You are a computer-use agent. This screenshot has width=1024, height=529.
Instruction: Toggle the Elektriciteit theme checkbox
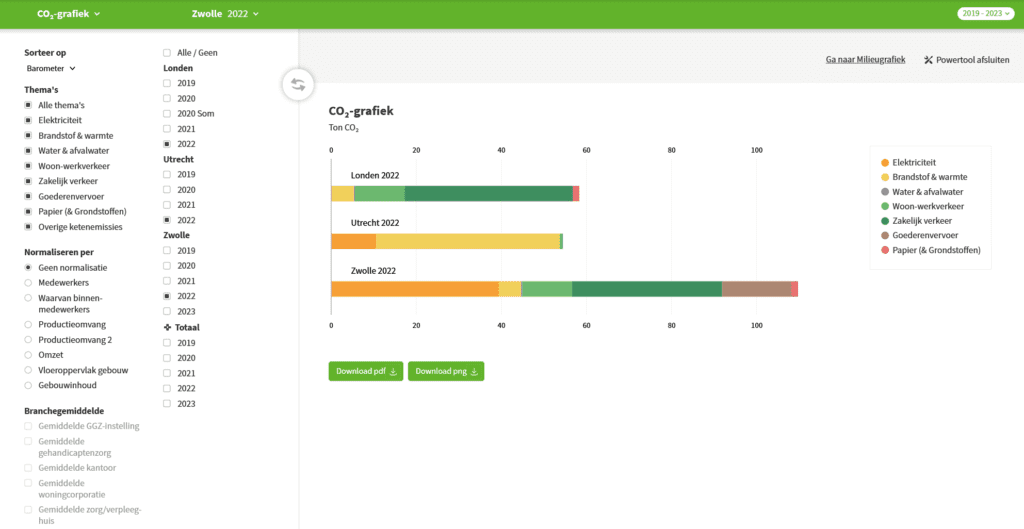[29, 120]
